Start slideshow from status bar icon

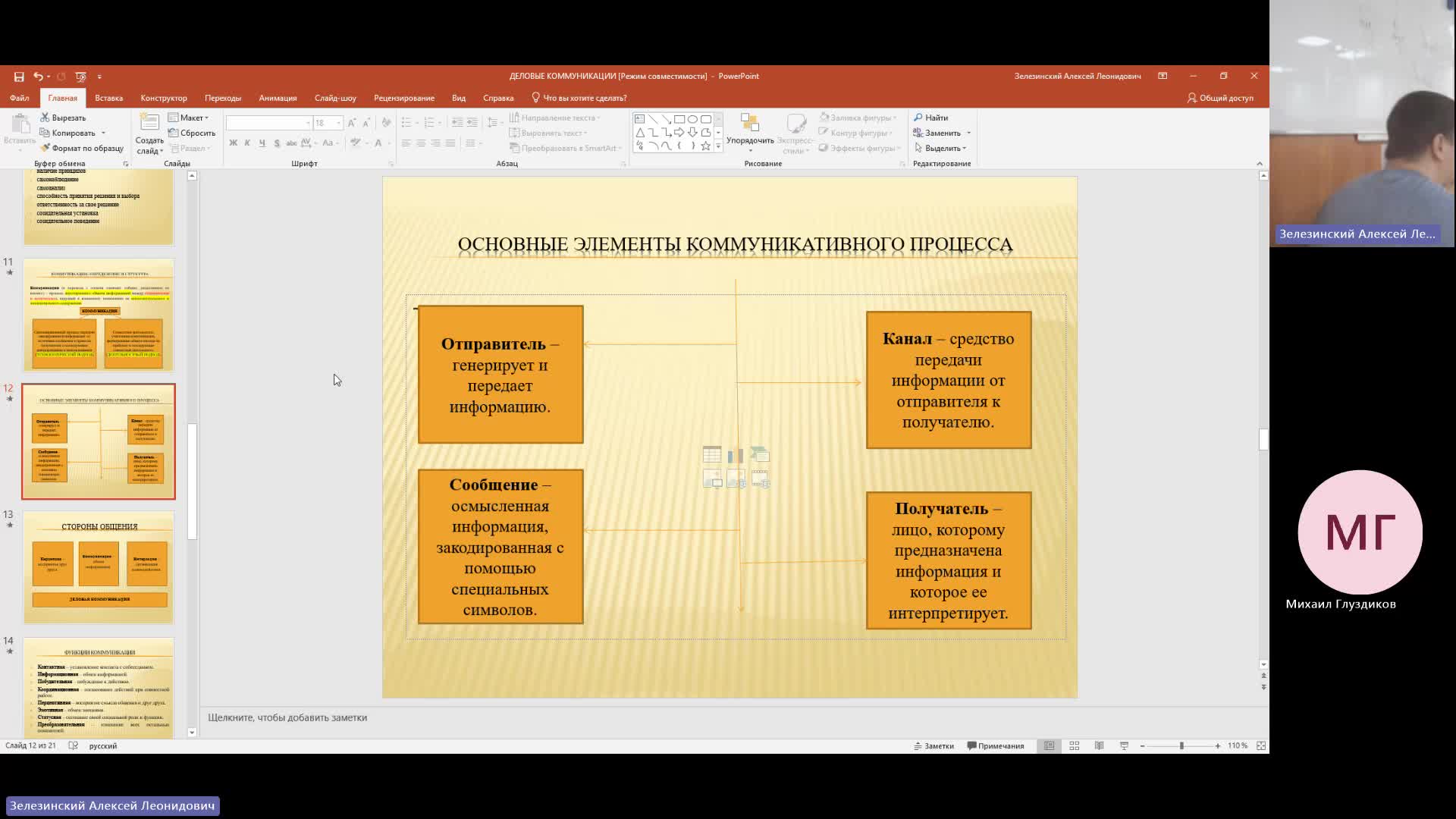click(1124, 746)
